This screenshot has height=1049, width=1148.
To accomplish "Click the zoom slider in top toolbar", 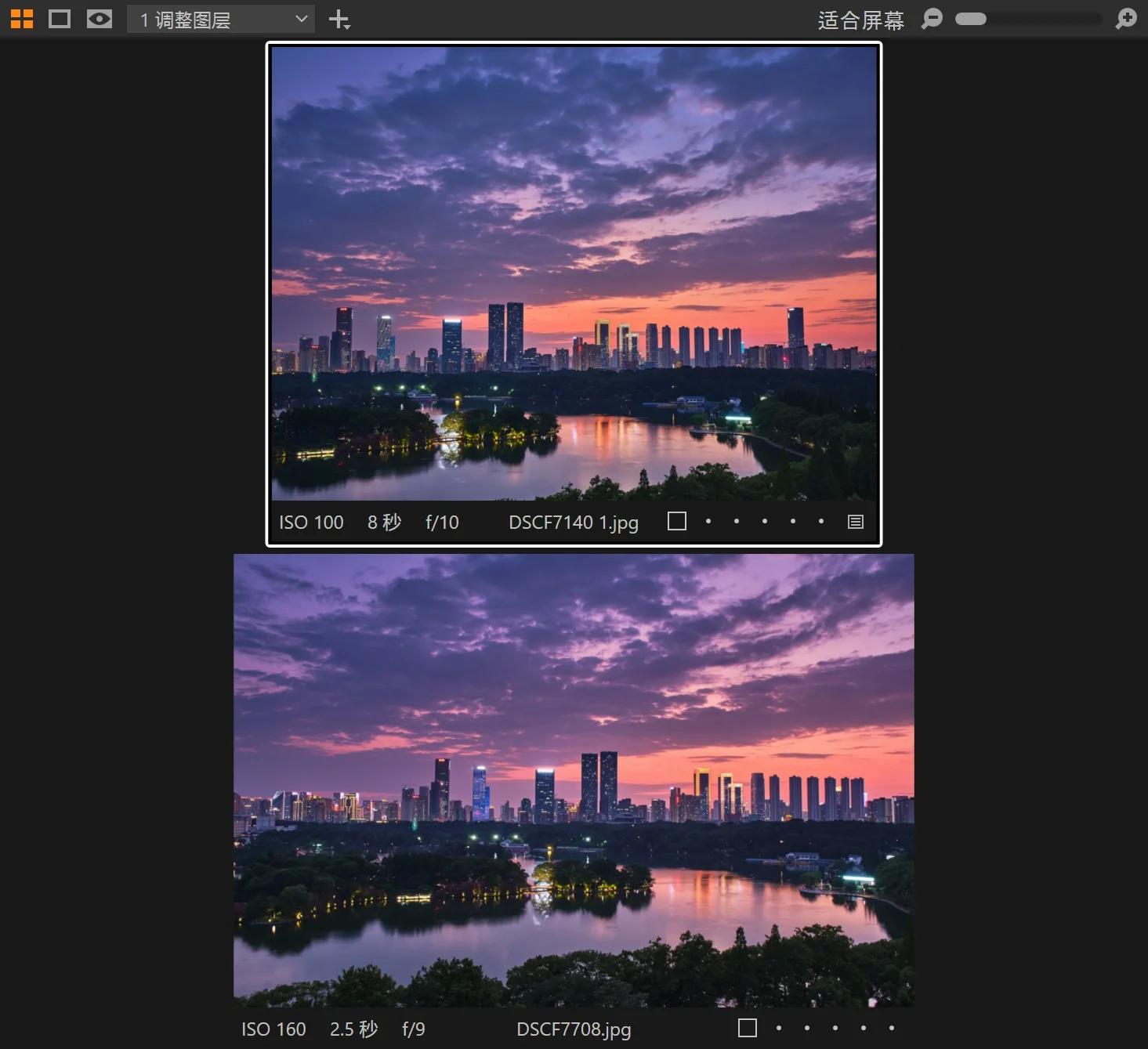I will (1028, 19).
